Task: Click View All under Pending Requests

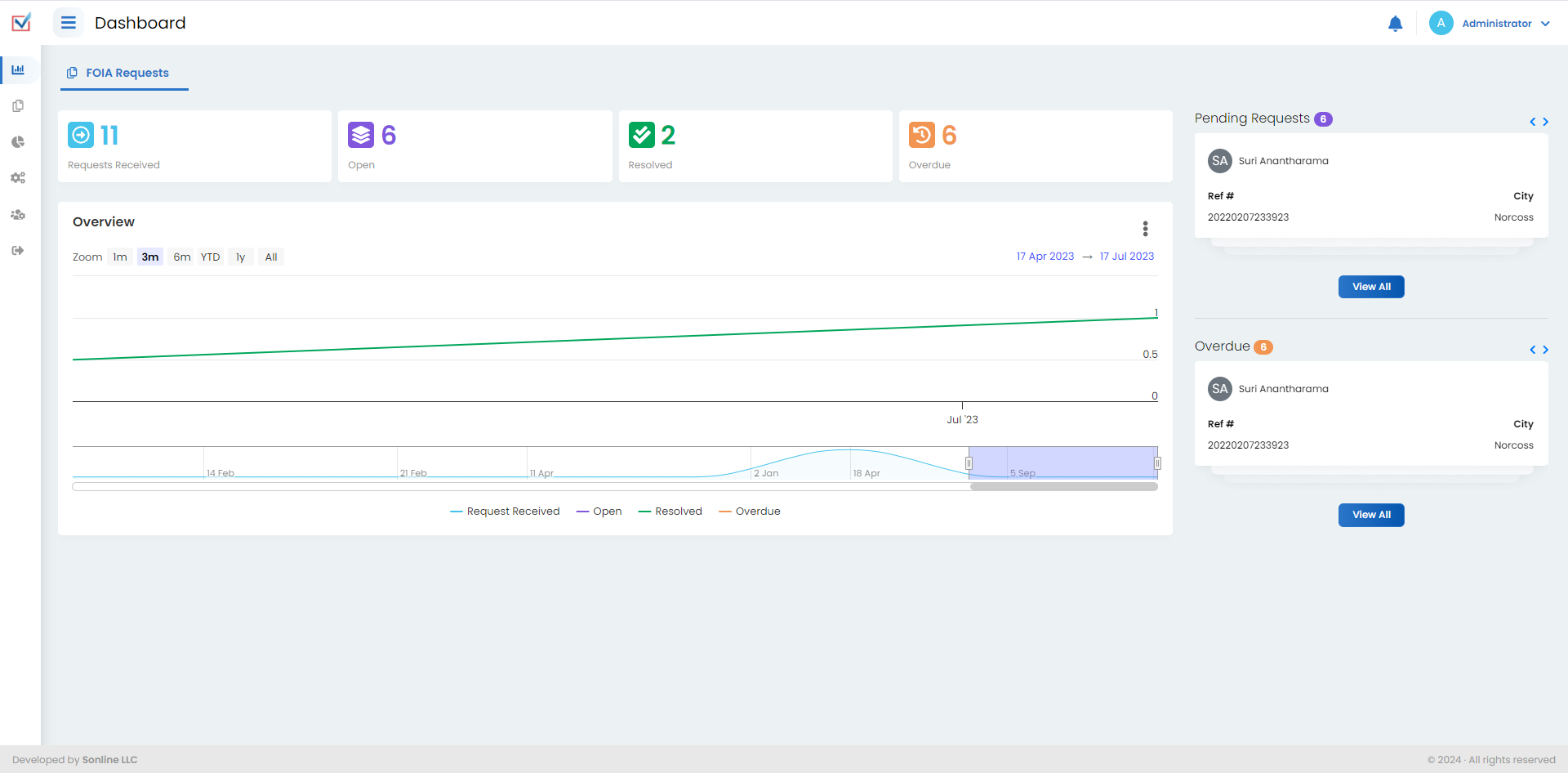Action: point(1370,287)
